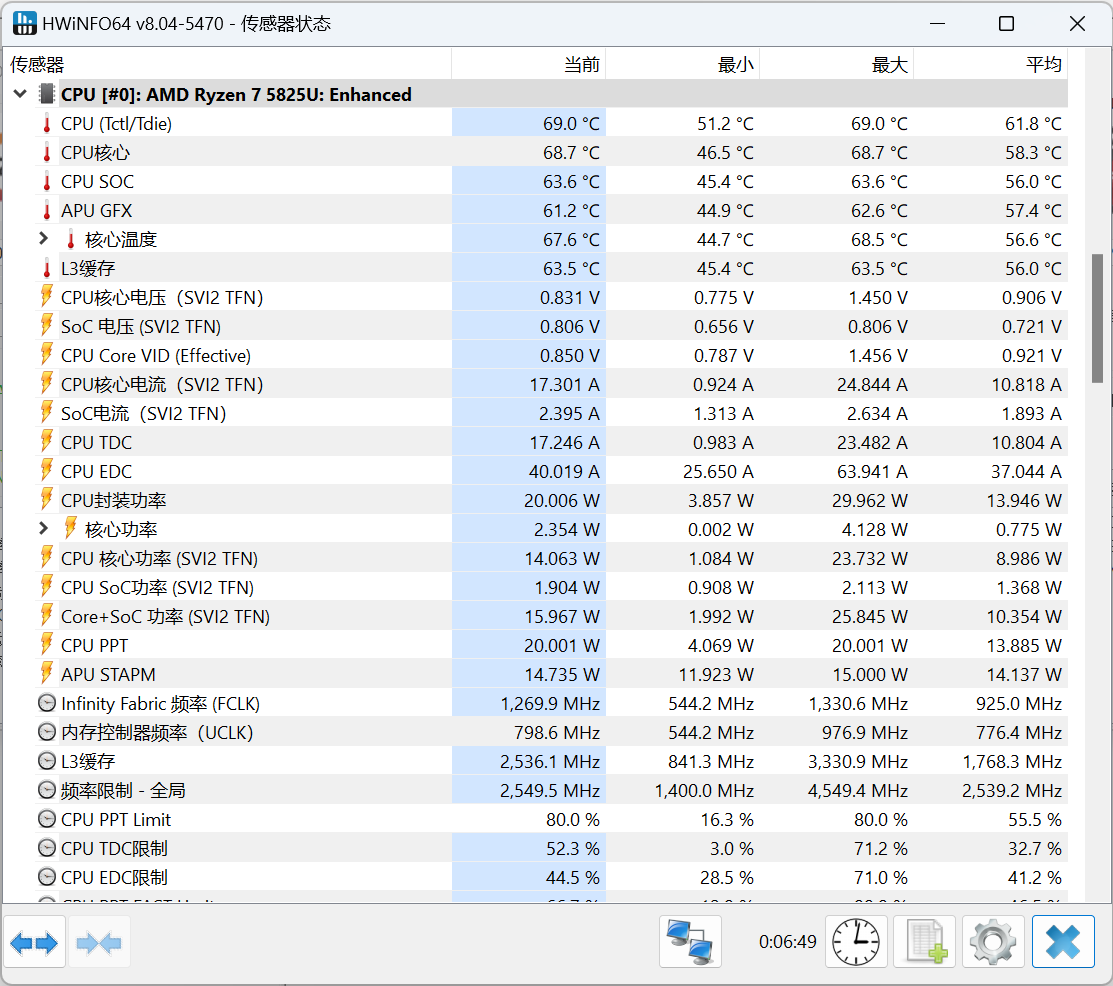
Task: Expand the 核心温度 sub-tree
Action: [x=43, y=240]
